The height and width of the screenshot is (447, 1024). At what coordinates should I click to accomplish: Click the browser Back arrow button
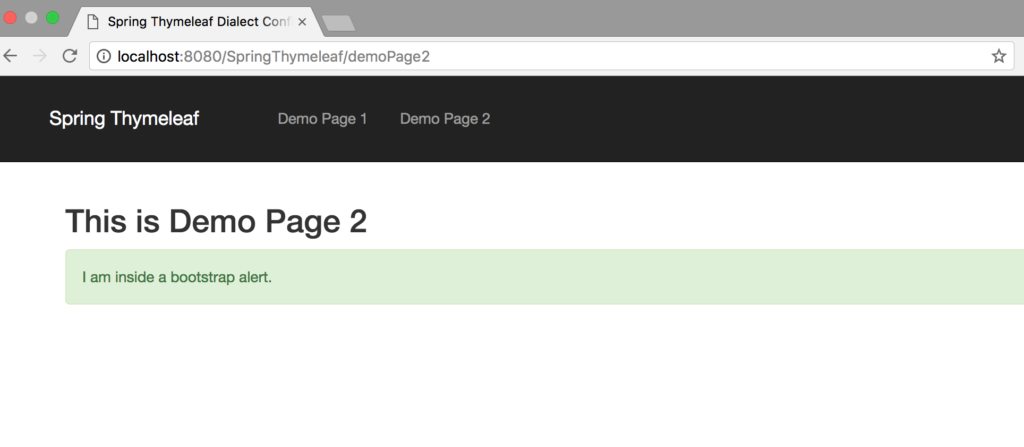pyautogui.click(x=11, y=56)
